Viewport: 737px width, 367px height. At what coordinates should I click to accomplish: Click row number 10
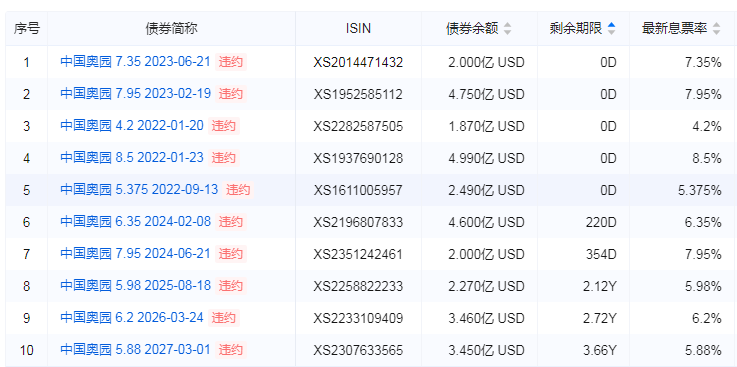27,350
